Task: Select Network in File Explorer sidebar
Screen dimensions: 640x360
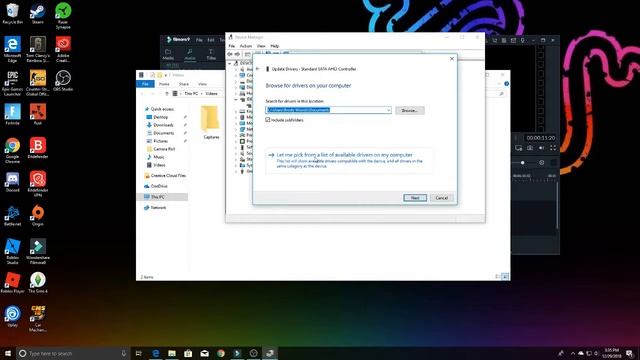Action: (158, 207)
